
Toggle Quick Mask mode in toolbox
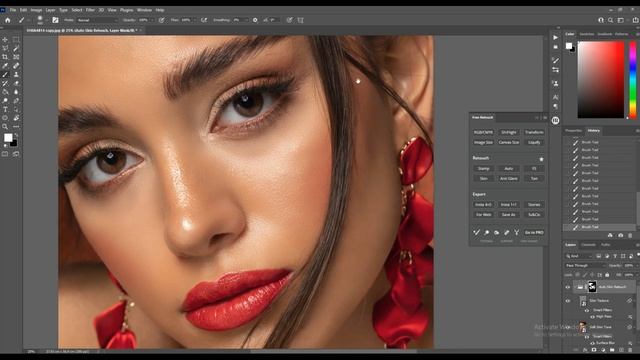5,154
